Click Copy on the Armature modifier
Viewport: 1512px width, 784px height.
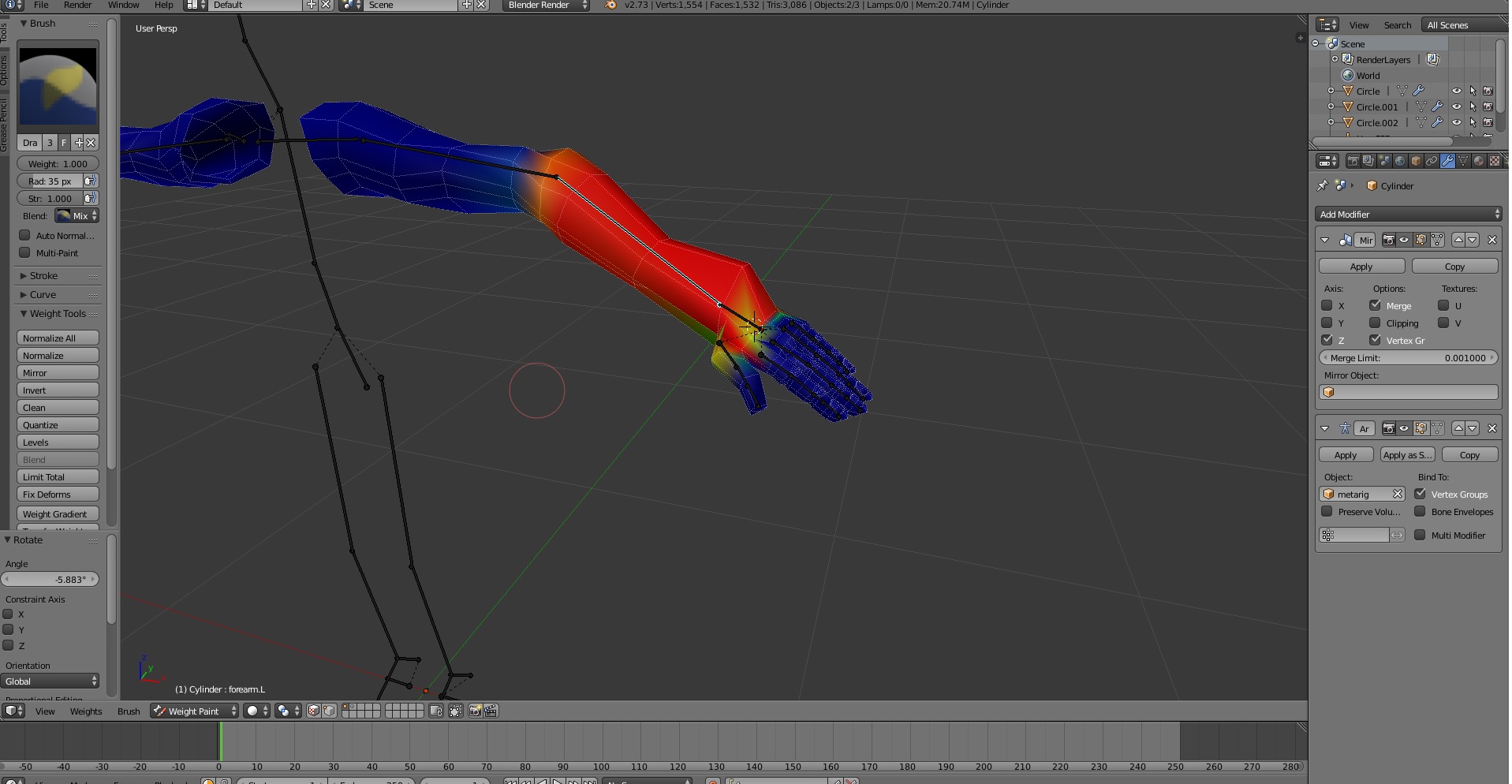click(x=1469, y=455)
